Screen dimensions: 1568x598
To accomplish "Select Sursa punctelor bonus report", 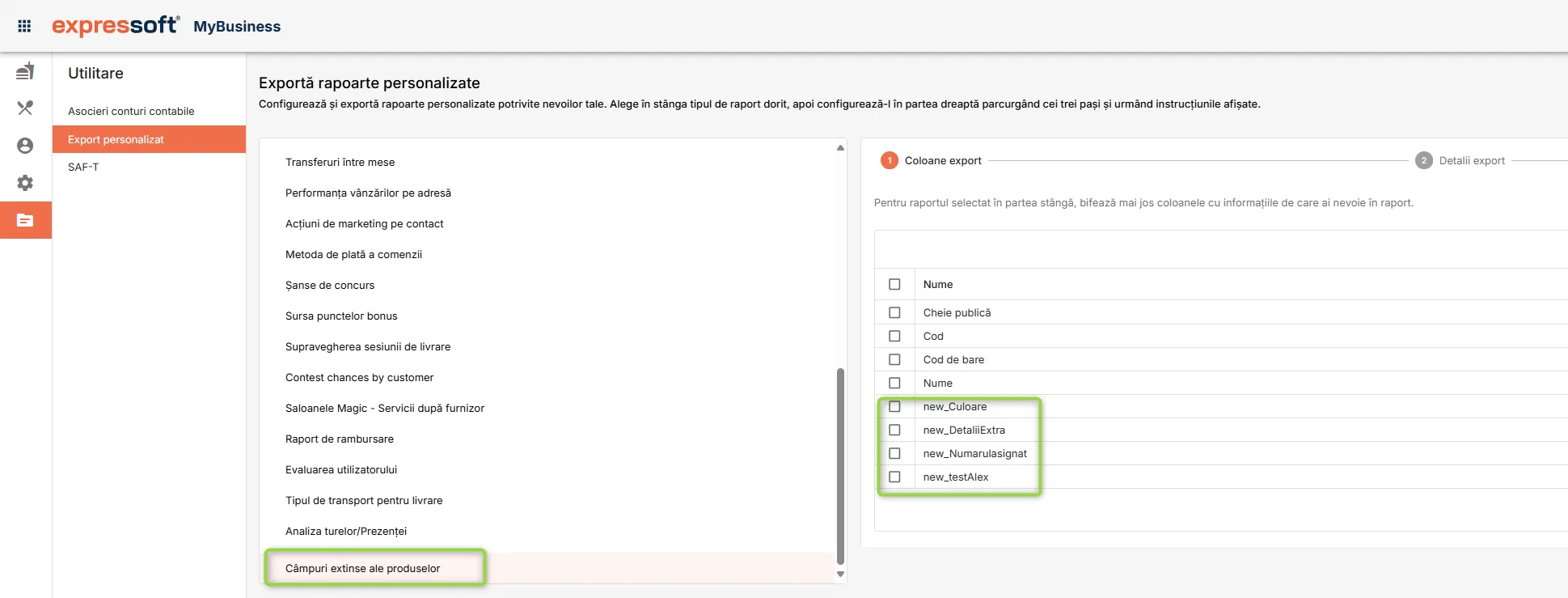I will pos(341,316).
